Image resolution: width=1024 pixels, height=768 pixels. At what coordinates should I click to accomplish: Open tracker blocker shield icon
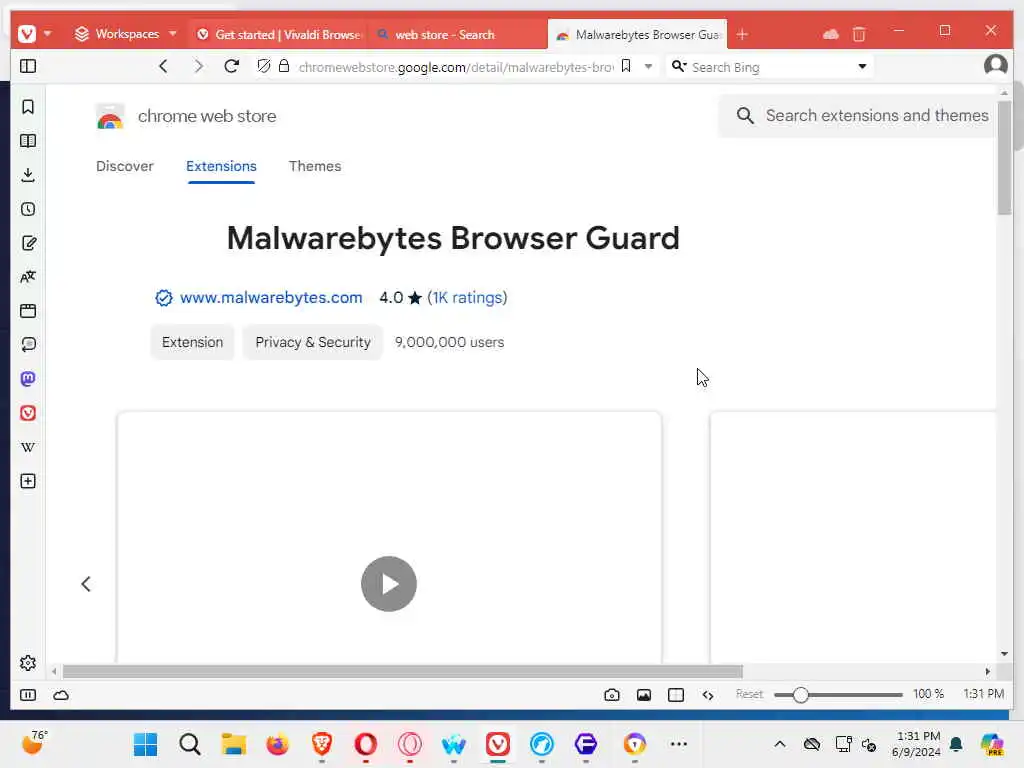tap(263, 66)
